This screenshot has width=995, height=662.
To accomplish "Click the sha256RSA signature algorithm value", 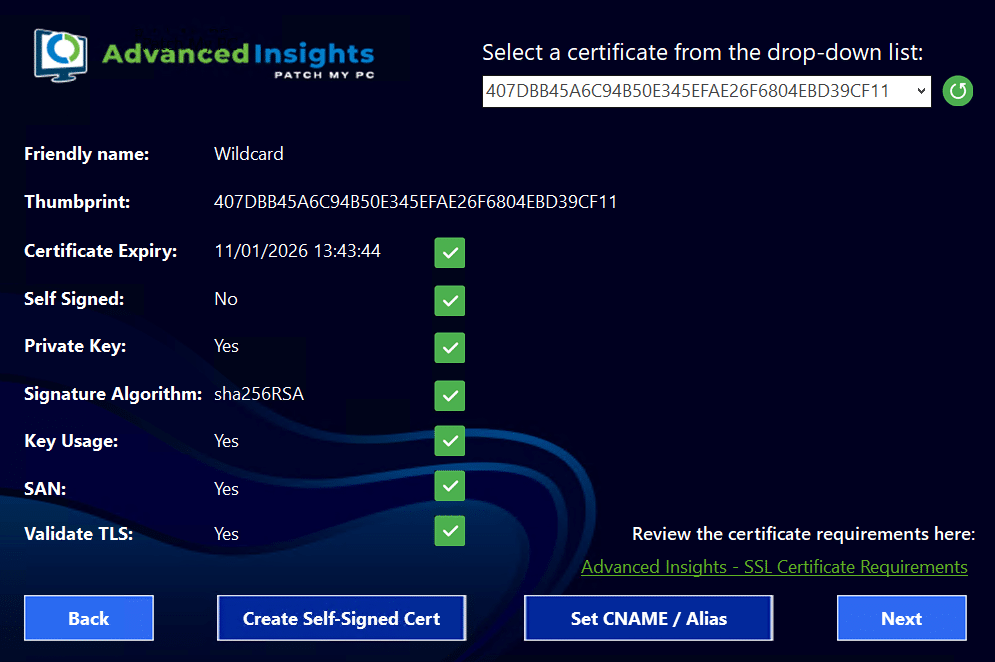I will pyautogui.click(x=259, y=394).
